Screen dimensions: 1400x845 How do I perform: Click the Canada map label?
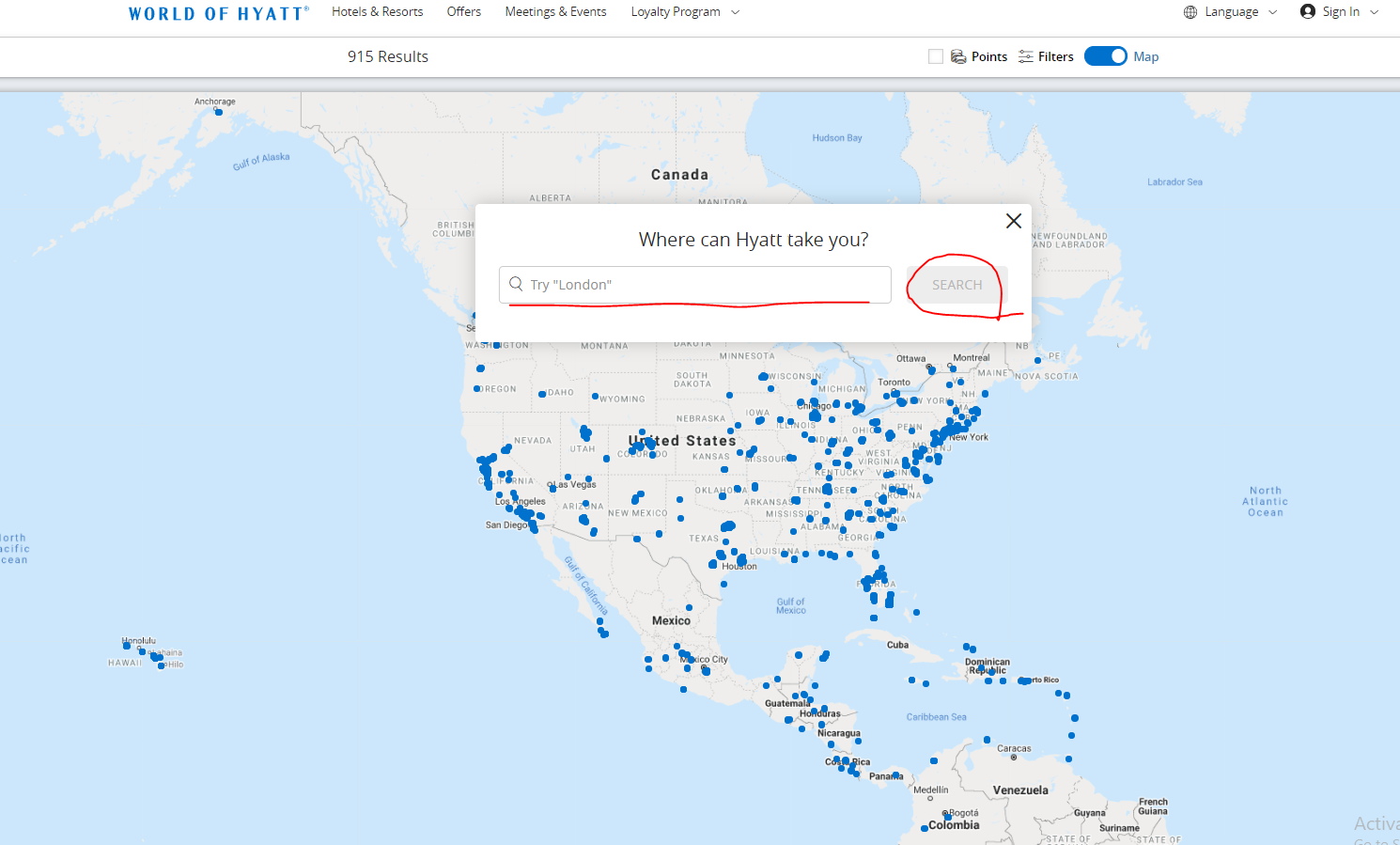click(680, 175)
